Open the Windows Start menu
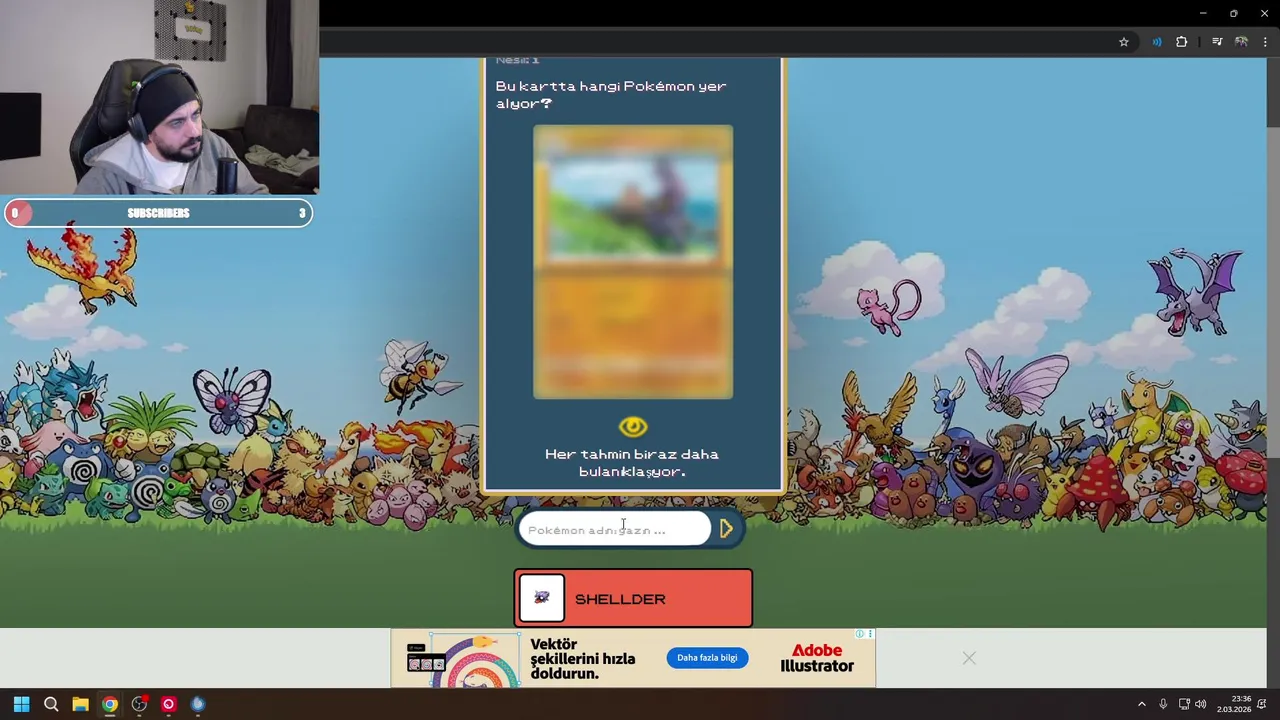Viewport: 1280px width, 720px height. (21, 704)
